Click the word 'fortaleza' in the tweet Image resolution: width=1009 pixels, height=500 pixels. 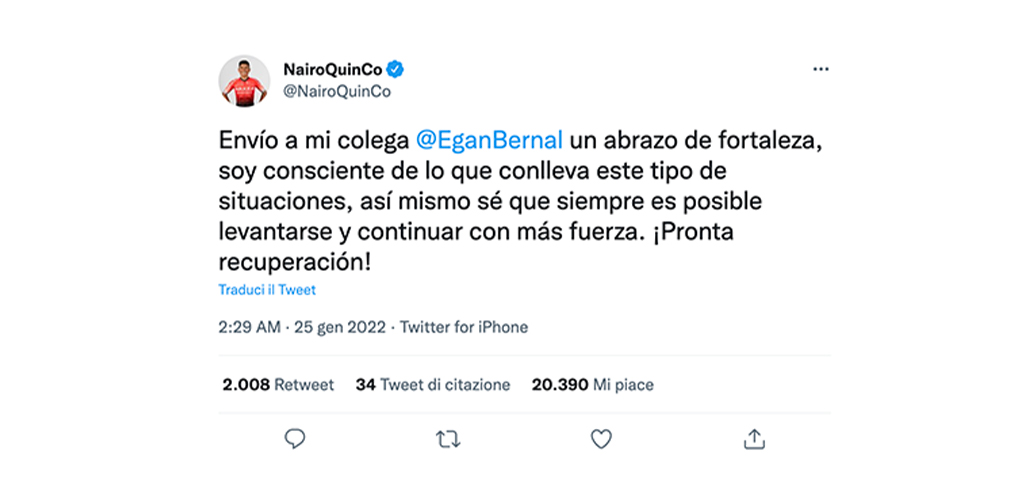762,137
